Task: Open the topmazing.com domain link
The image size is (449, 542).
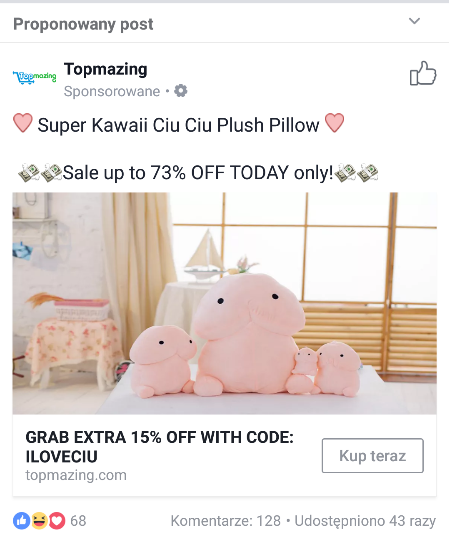Action: click(x=76, y=475)
